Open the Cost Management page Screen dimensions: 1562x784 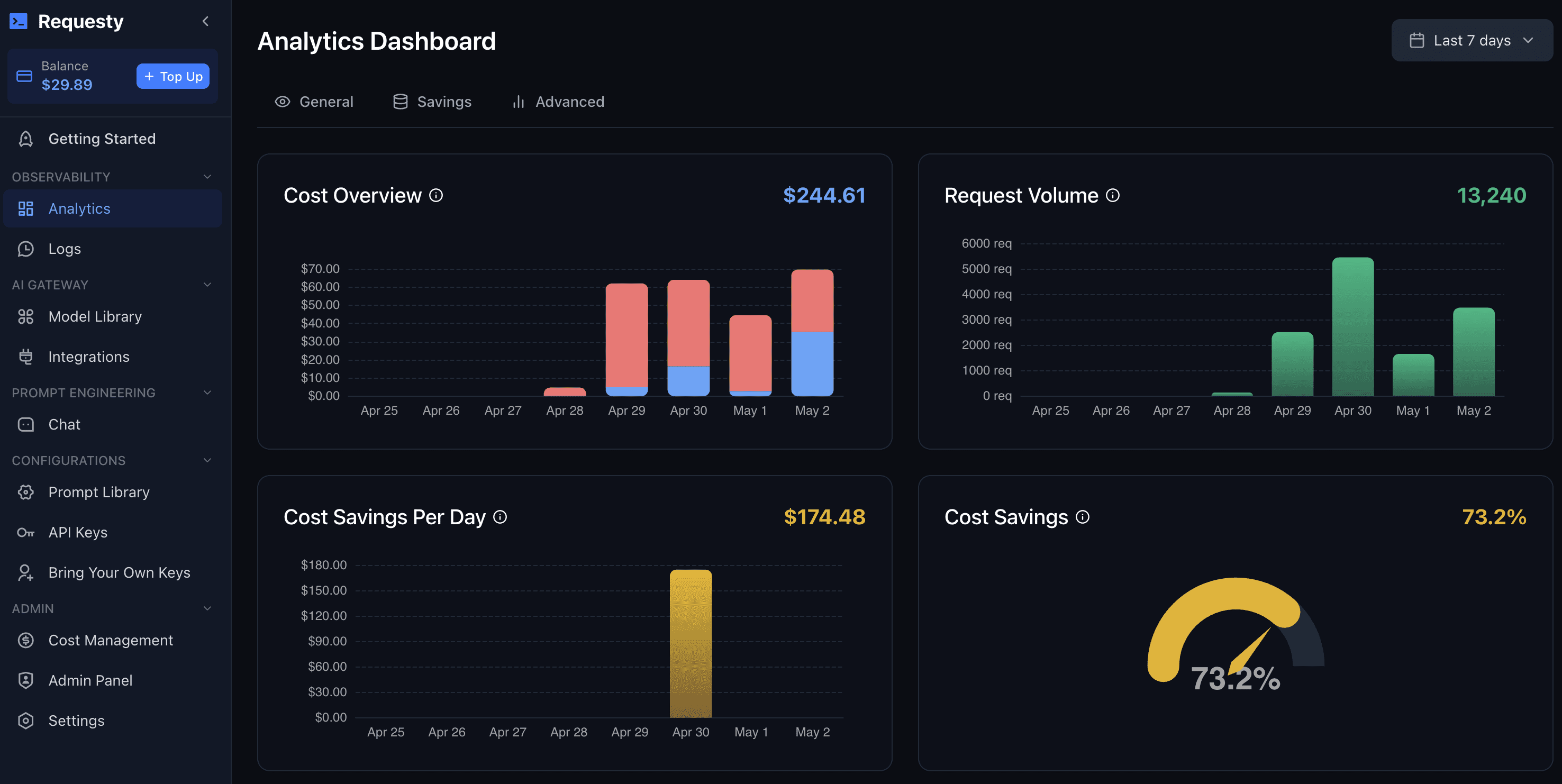pyautogui.click(x=111, y=640)
